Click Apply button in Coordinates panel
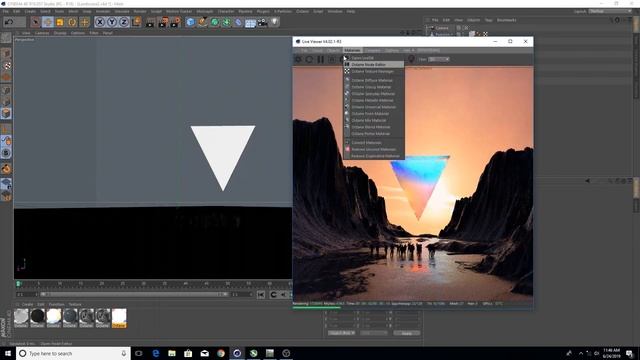640x360 pixels. (x=407, y=333)
